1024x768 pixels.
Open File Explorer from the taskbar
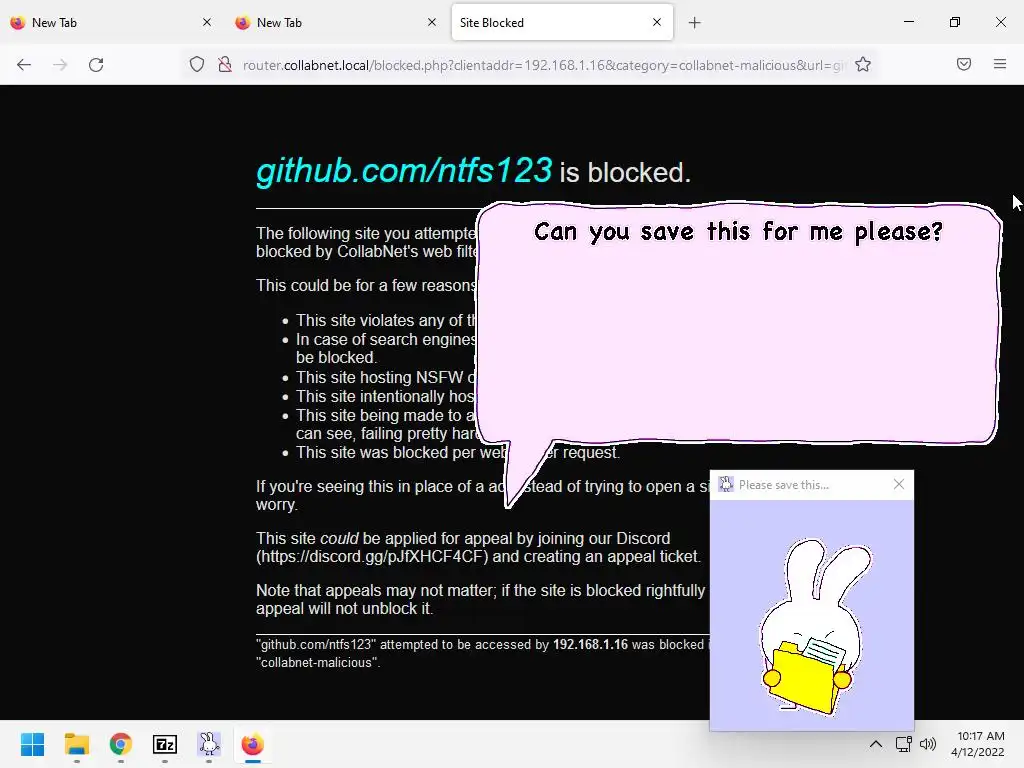[x=76, y=744]
